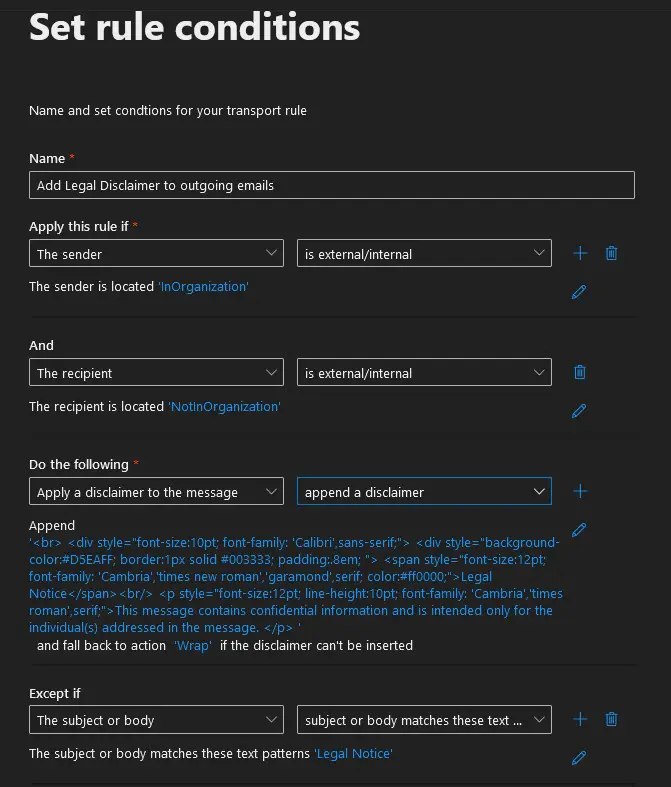Screen dimensions: 671x787
Task: Edit the disclaimer text pencil icon
Action: tap(578, 530)
